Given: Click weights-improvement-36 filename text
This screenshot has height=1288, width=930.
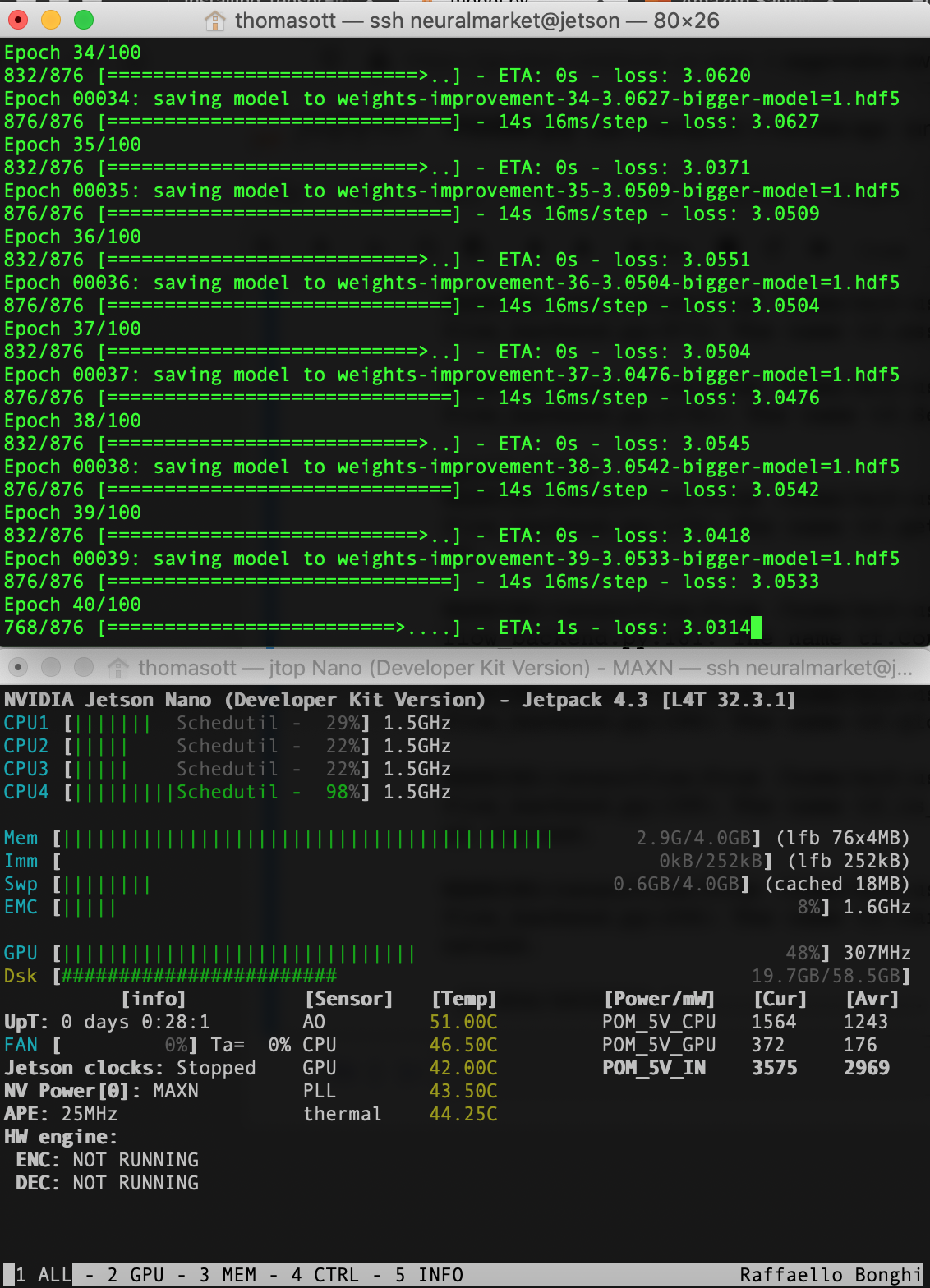Looking at the screenshot, I should pos(619,283).
